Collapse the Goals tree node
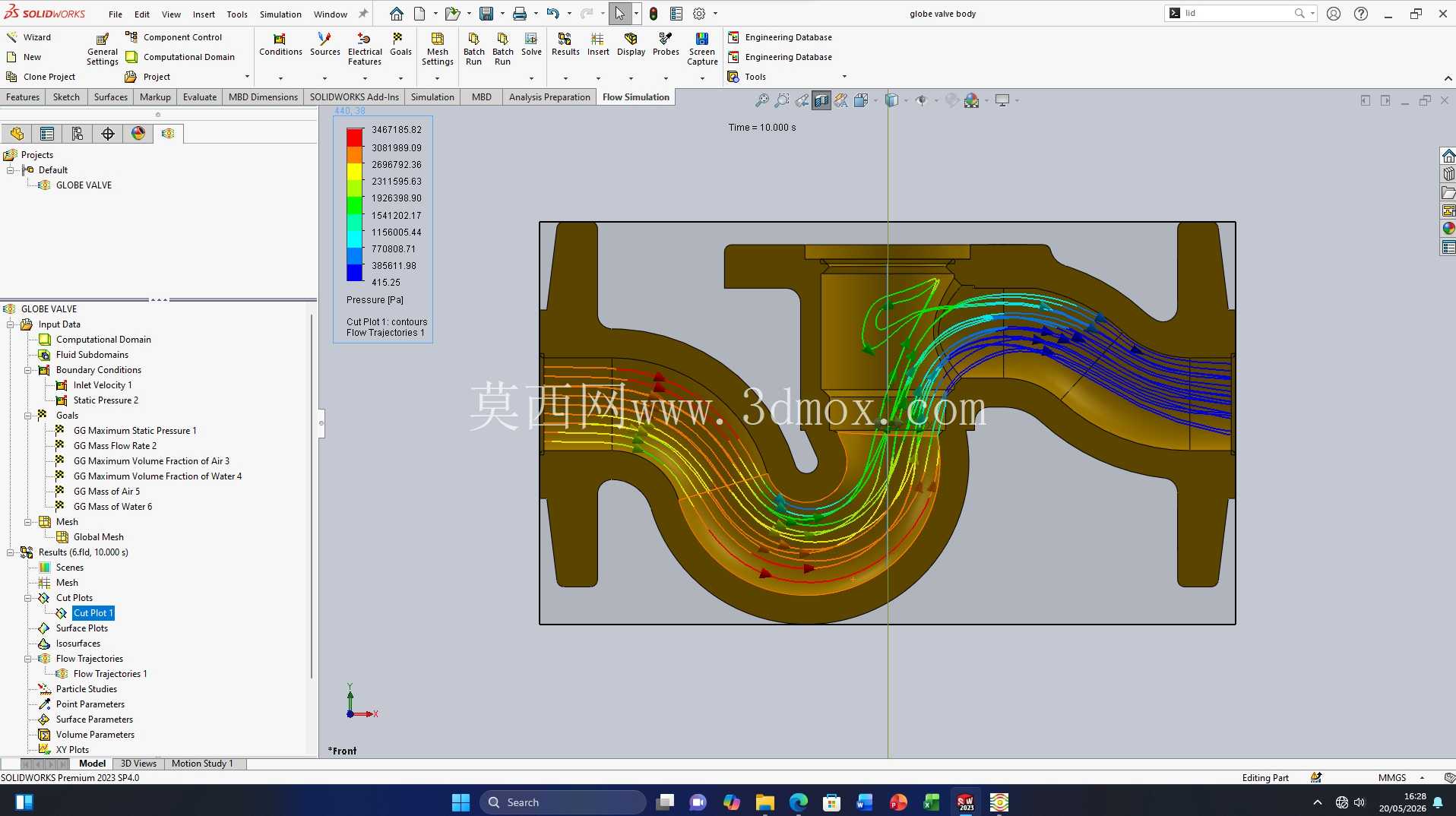This screenshot has height=816, width=1456. [27, 416]
